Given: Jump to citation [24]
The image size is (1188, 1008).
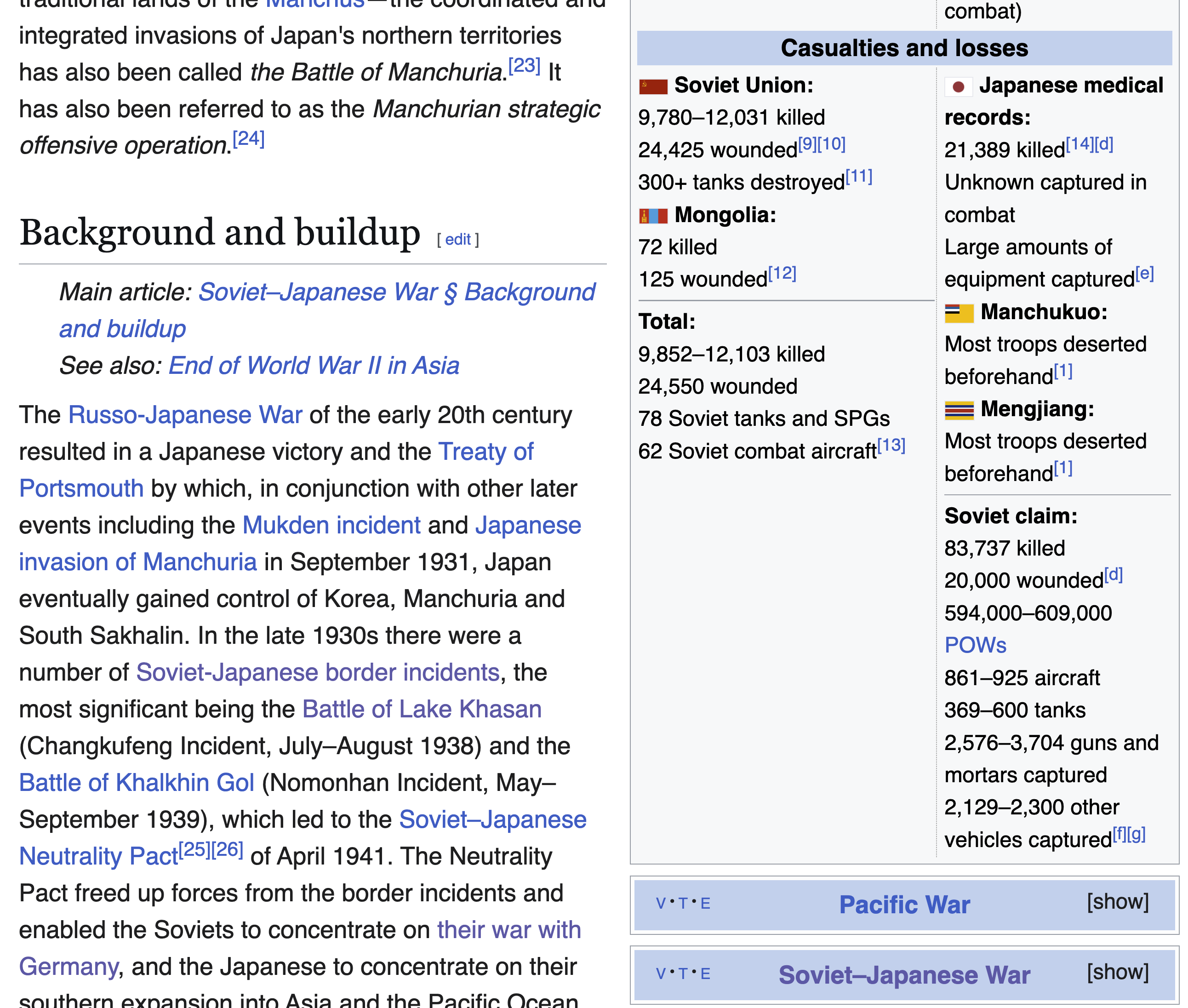Looking at the screenshot, I should click(x=248, y=138).
